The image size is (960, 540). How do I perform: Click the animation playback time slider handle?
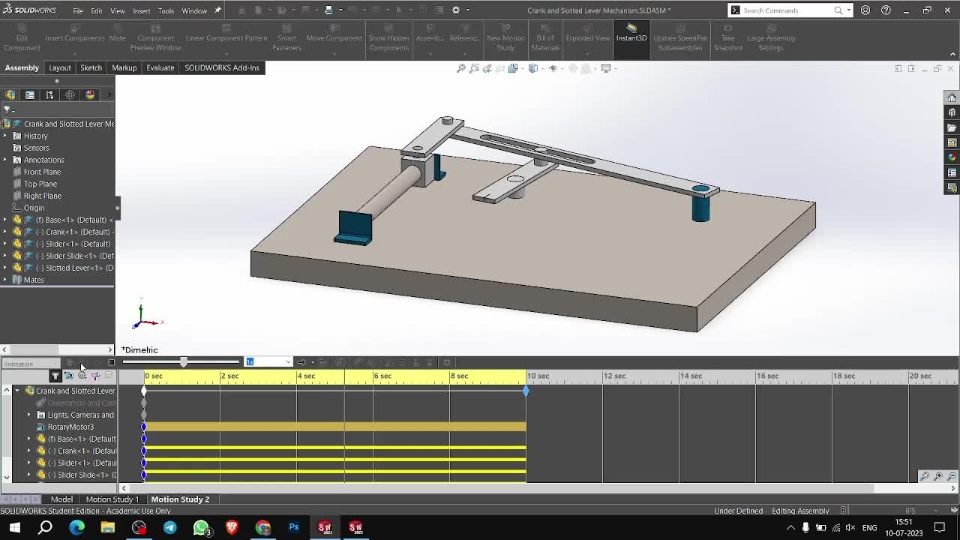[x=183, y=362]
